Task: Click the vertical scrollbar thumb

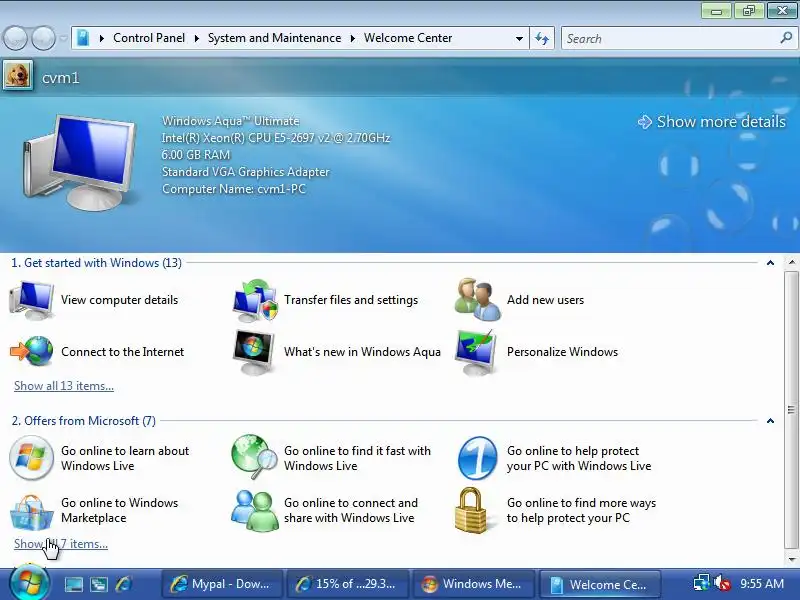Action: (x=791, y=409)
